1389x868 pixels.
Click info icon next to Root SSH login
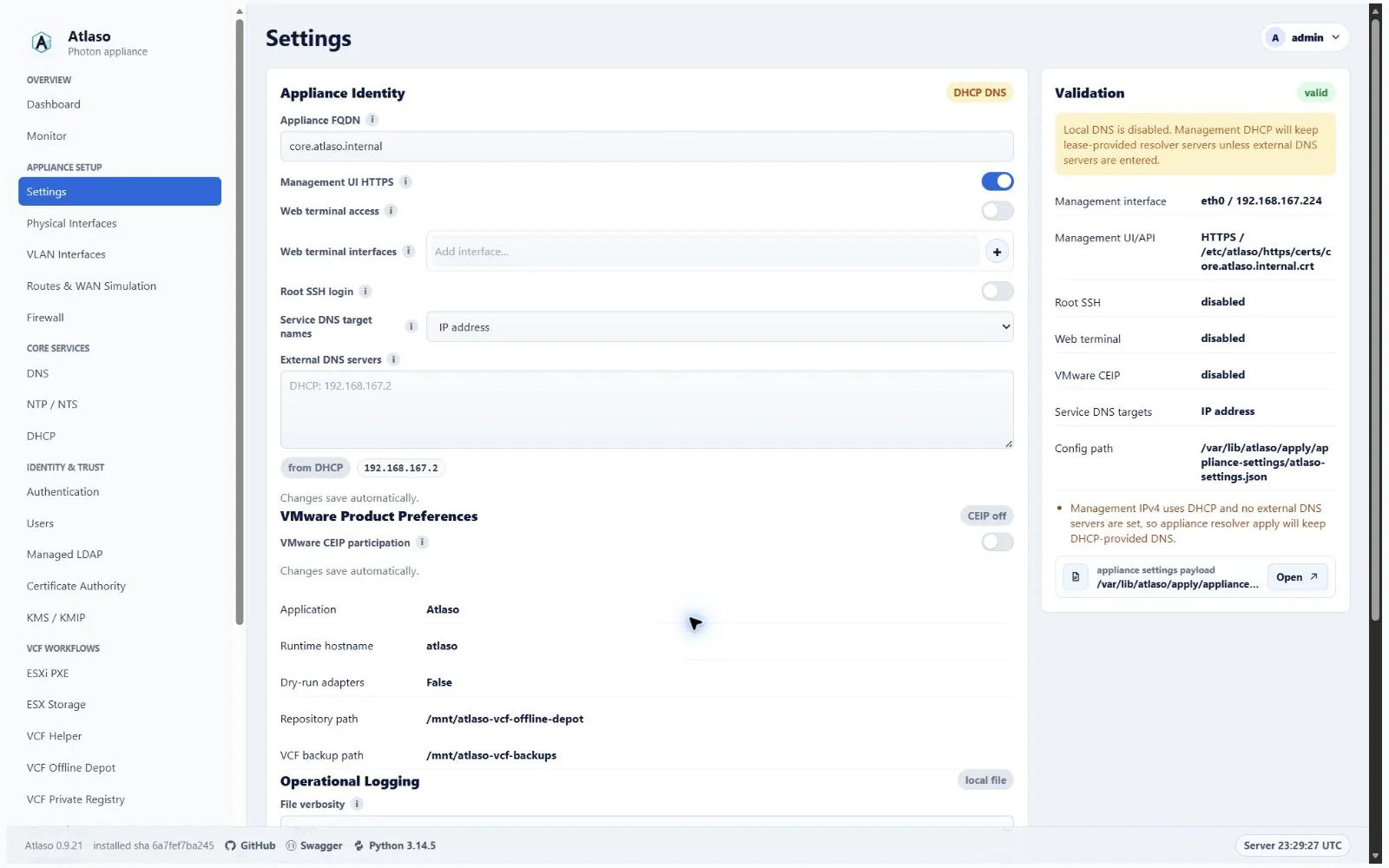coord(365,291)
